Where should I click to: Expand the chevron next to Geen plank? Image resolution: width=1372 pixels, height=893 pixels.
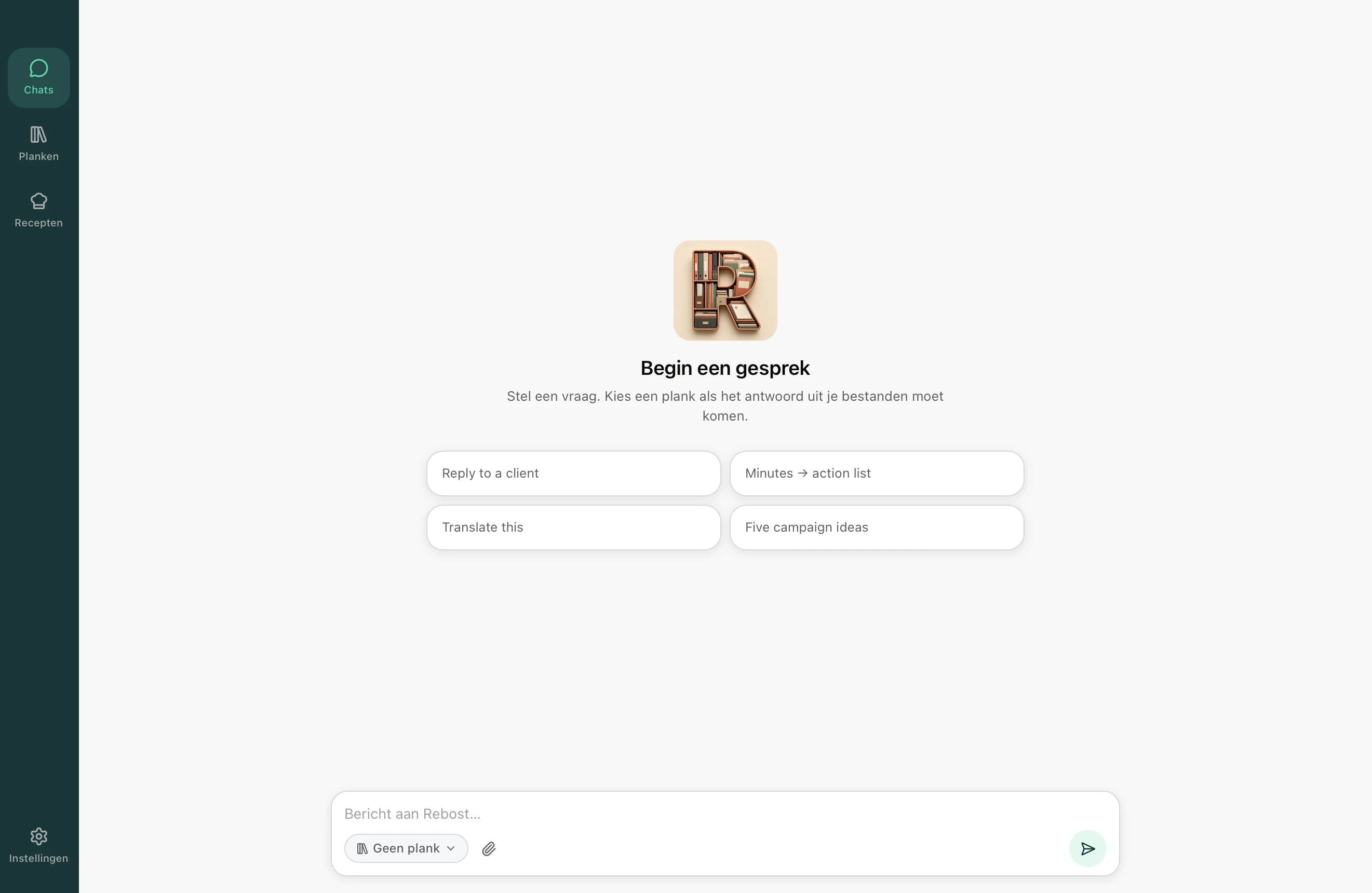click(451, 848)
